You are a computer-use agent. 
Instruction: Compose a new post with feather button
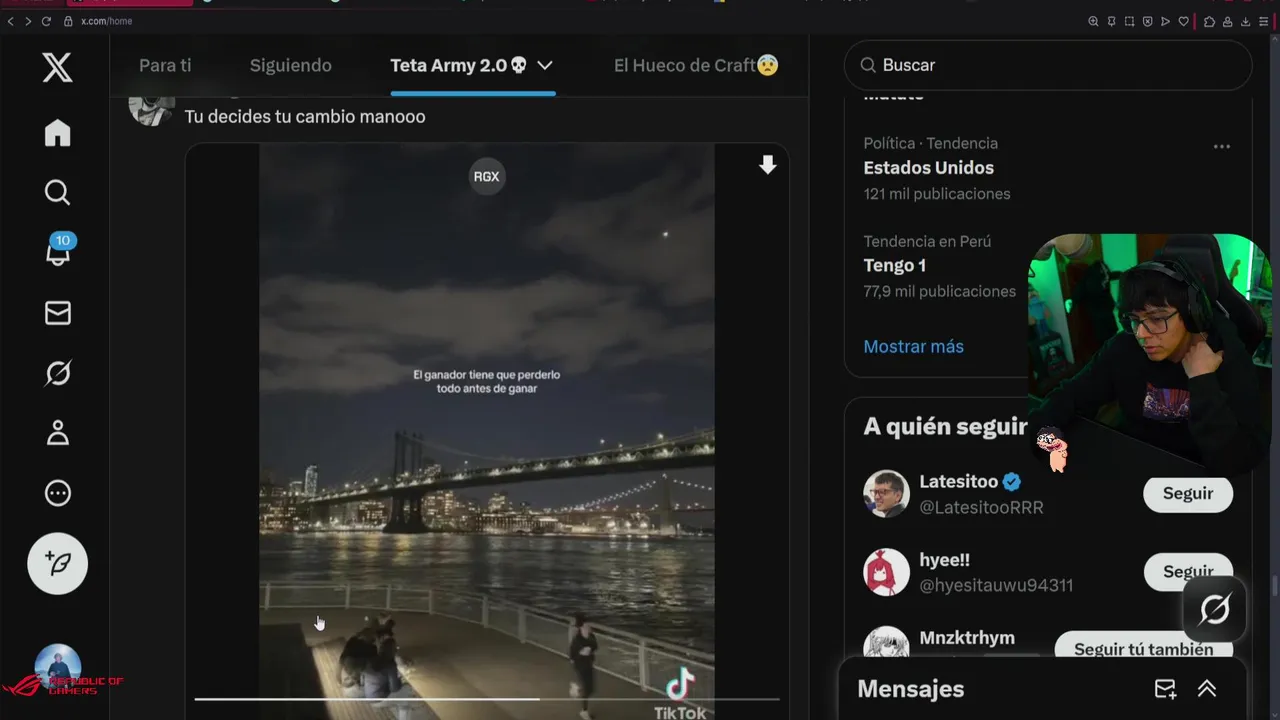click(x=57, y=564)
